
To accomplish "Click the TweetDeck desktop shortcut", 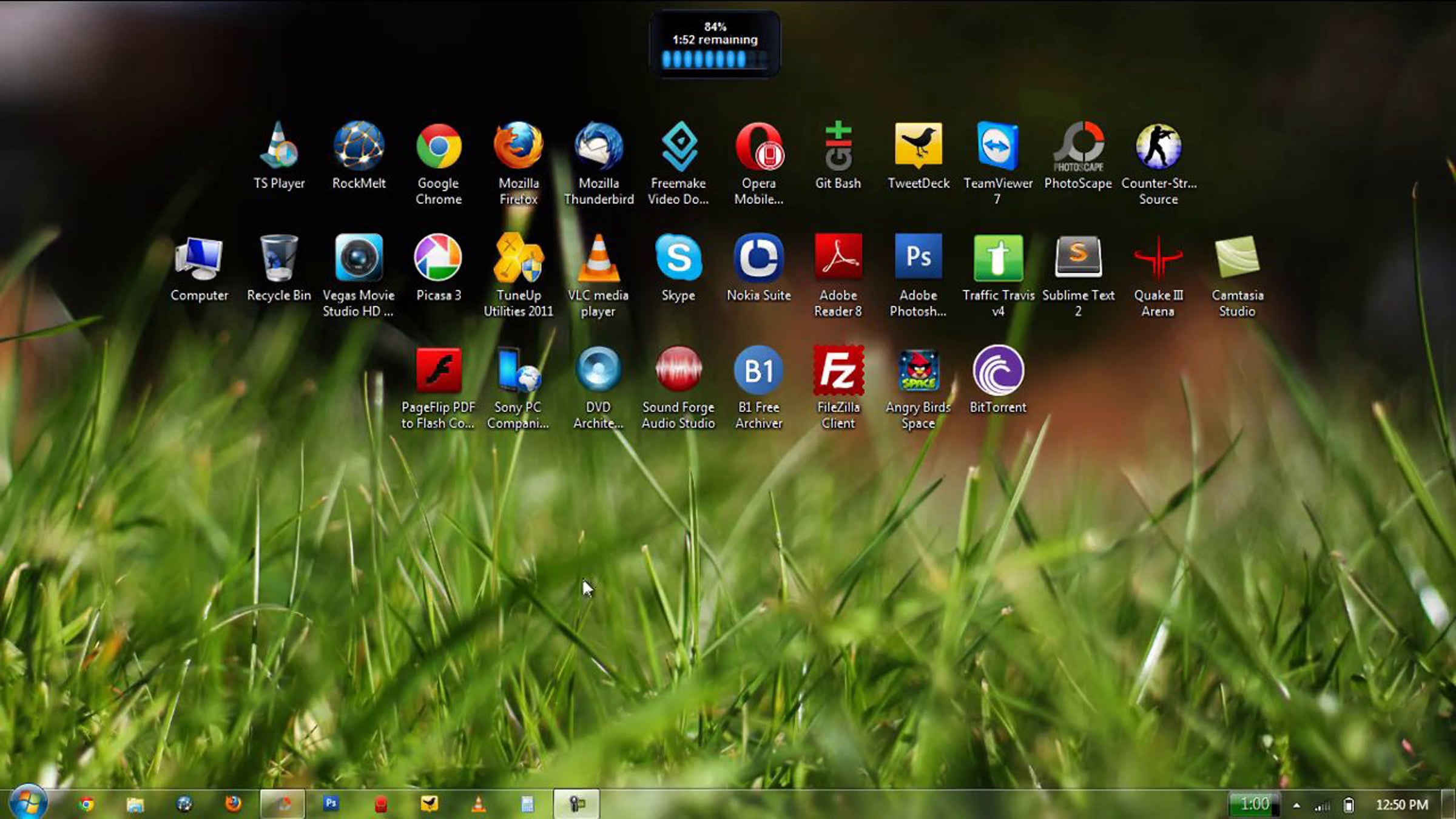I will (918, 147).
